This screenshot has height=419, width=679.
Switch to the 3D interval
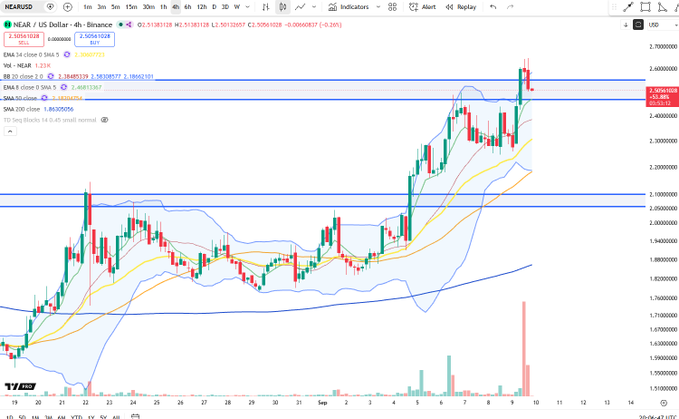(x=225, y=7)
